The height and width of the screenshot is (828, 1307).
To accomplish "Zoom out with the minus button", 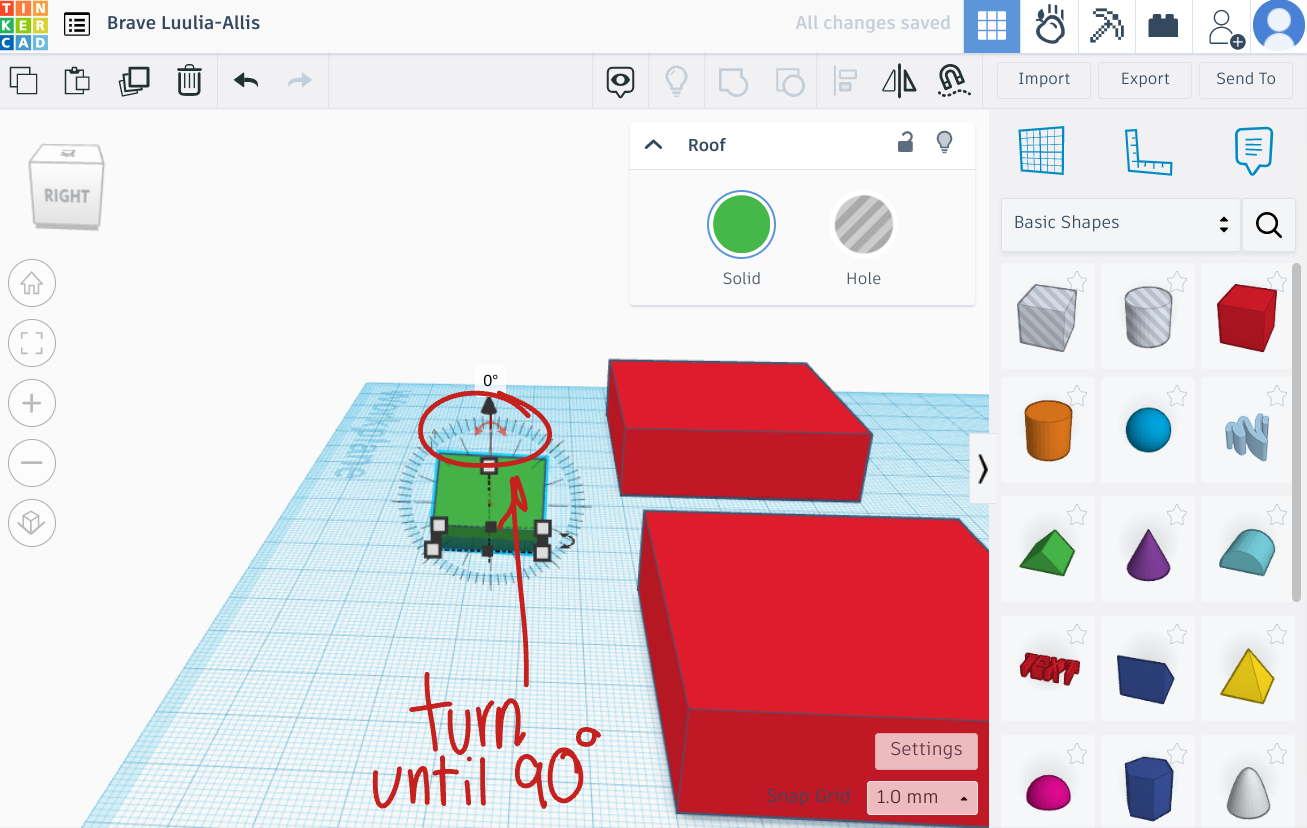I will 32,462.
